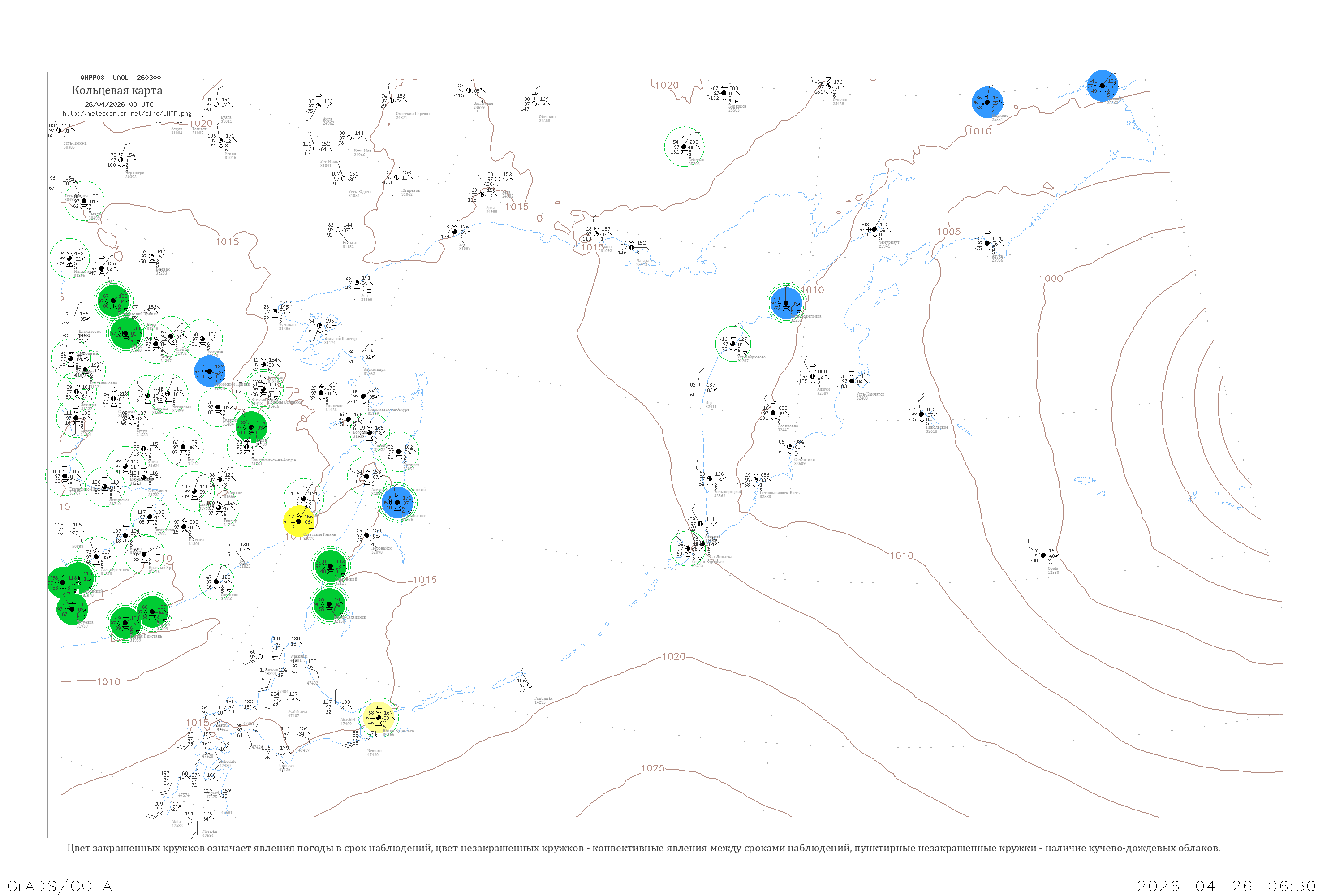Click the meteocenter.net URL in the title box
Viewport: 1344px width, 896px height.
point(127,114)
